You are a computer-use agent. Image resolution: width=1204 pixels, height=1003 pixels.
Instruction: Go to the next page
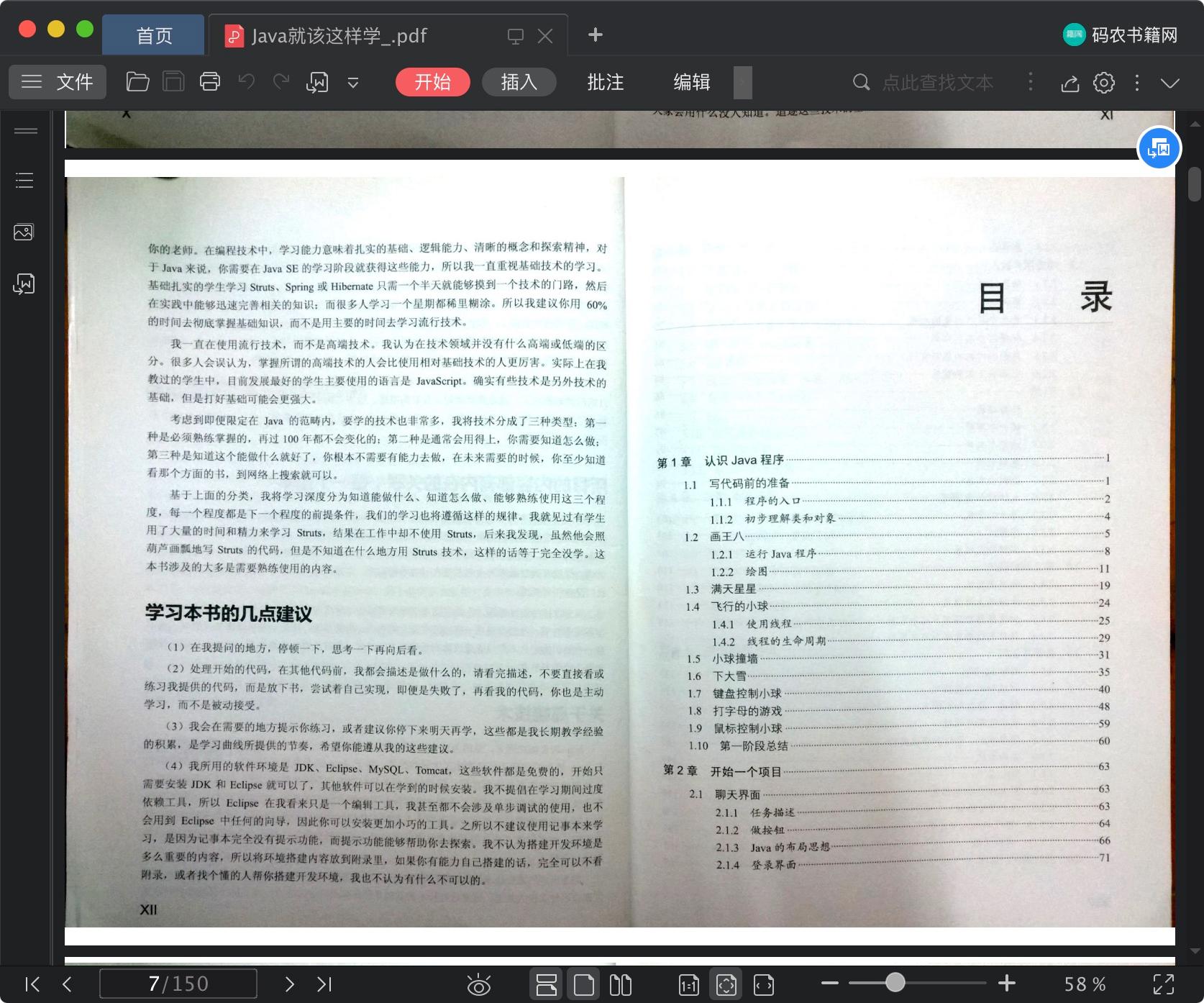coord(289,984)
